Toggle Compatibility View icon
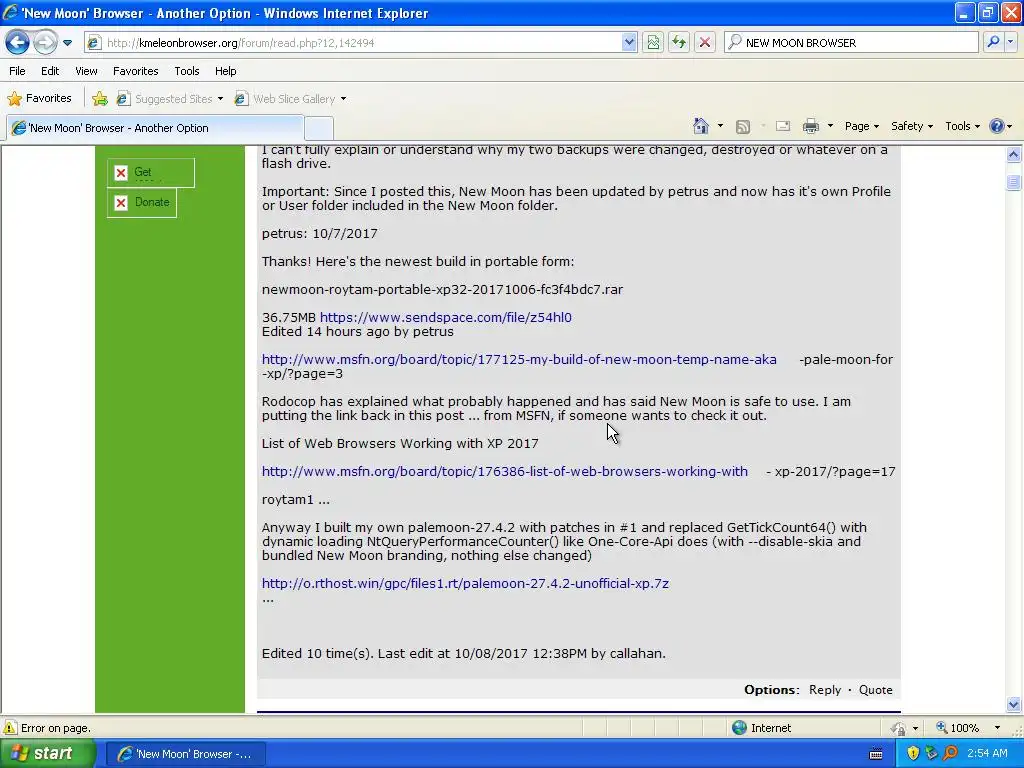This screenshot has height=768, width=1024. click(653, 42)
